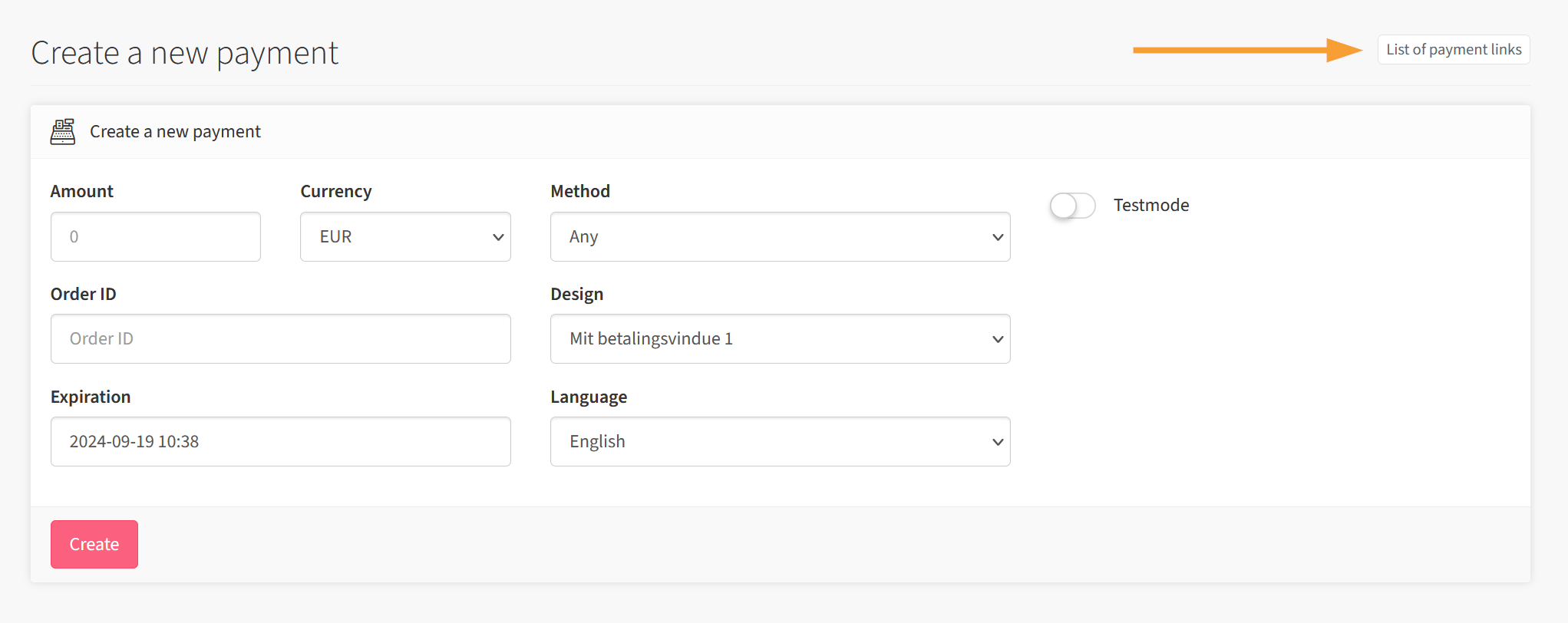Click the Testmode label text

point(1150,206)
